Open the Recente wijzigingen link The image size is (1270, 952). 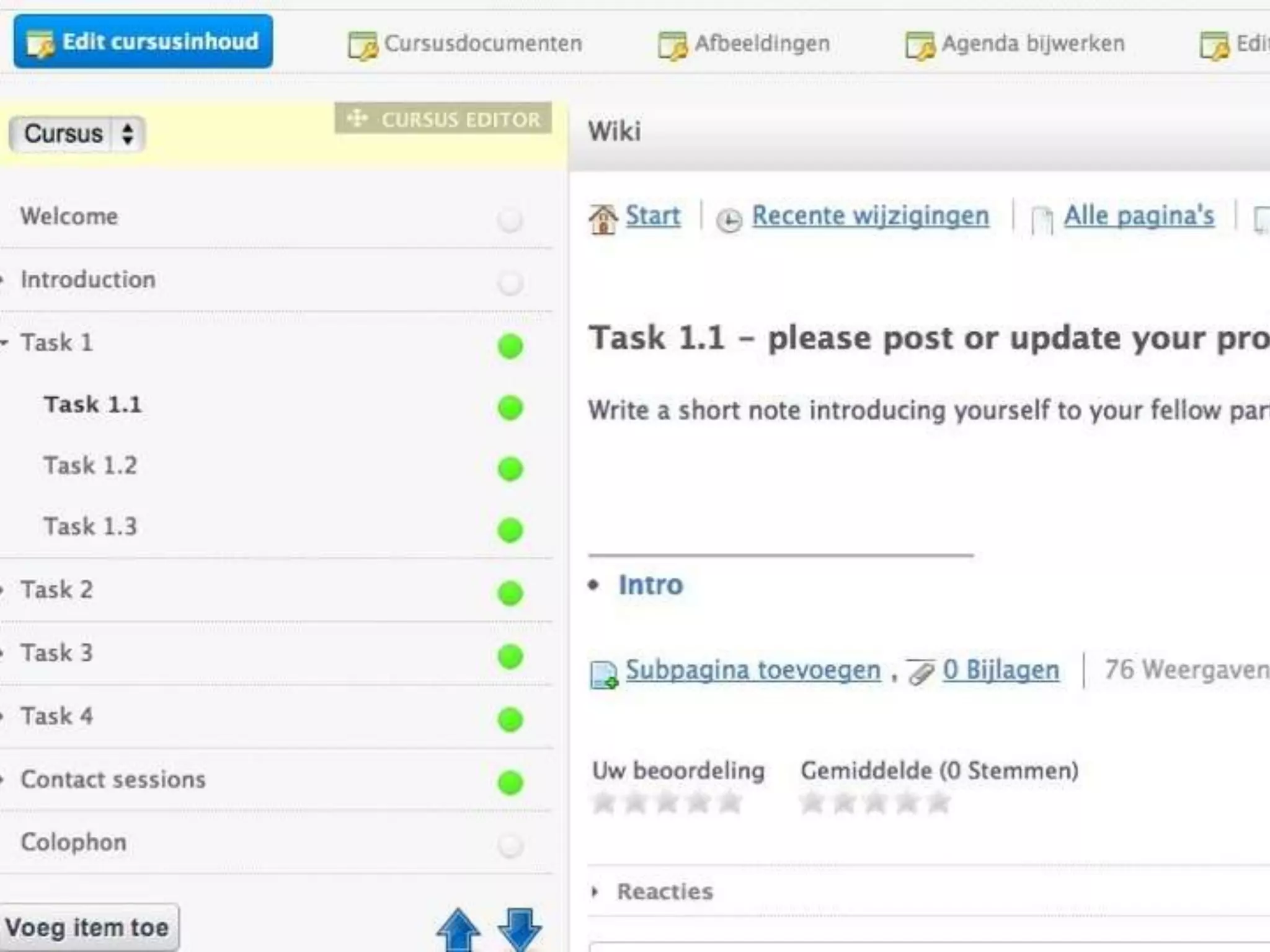[x=870, y=216]
